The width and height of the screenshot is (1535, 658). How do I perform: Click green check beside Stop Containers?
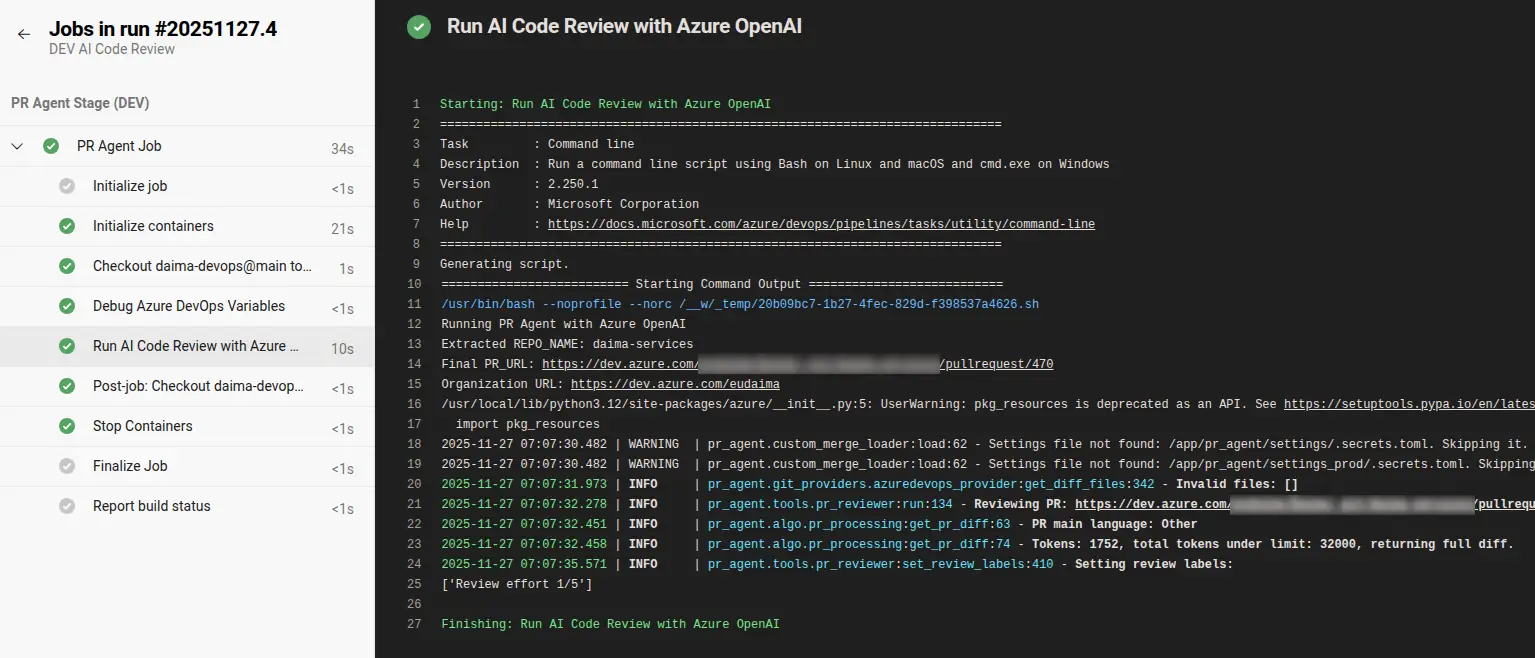pyautogui.click(x=65, y=425)
